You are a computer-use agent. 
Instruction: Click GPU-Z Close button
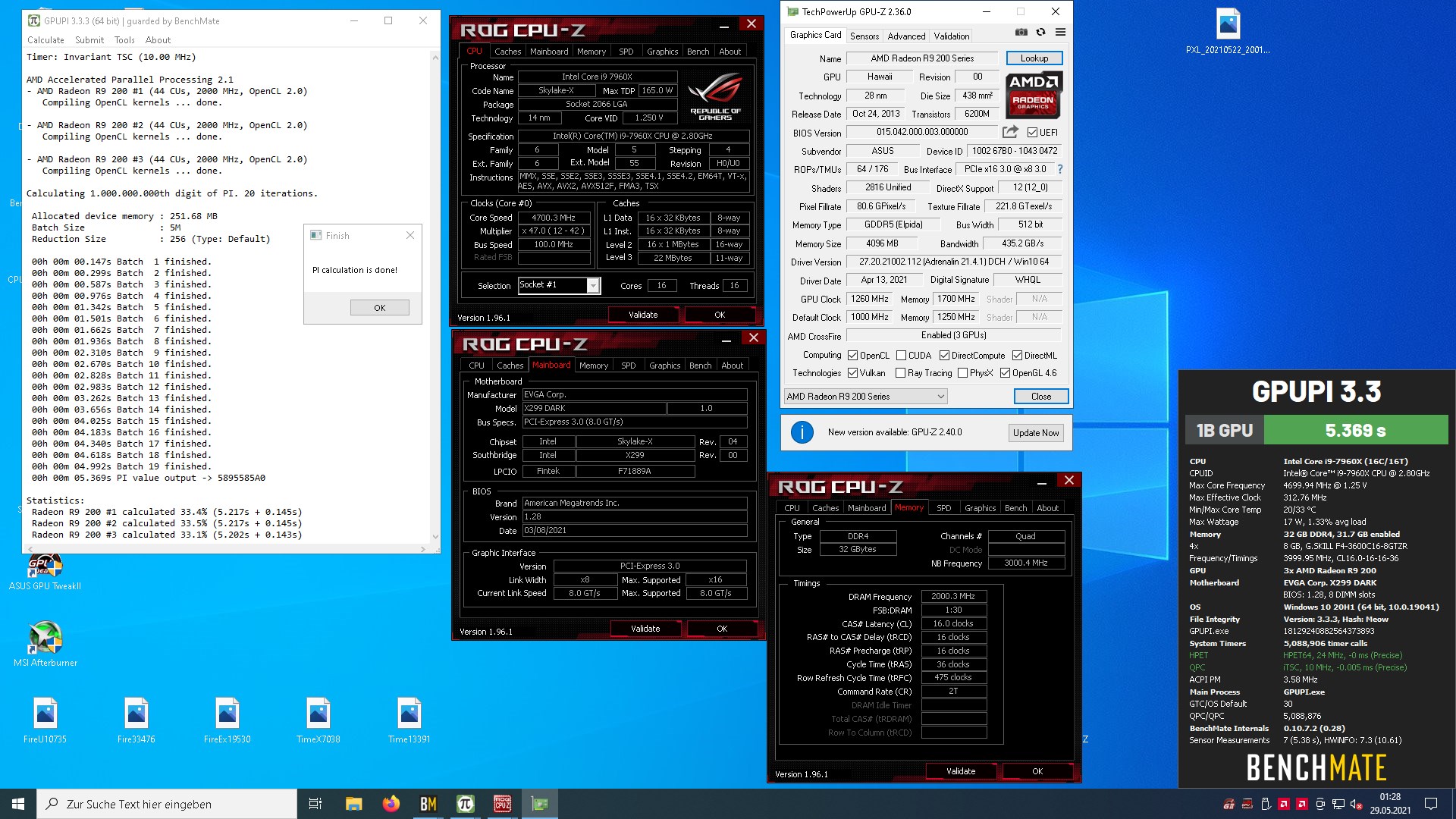[x=1040, y=397]
